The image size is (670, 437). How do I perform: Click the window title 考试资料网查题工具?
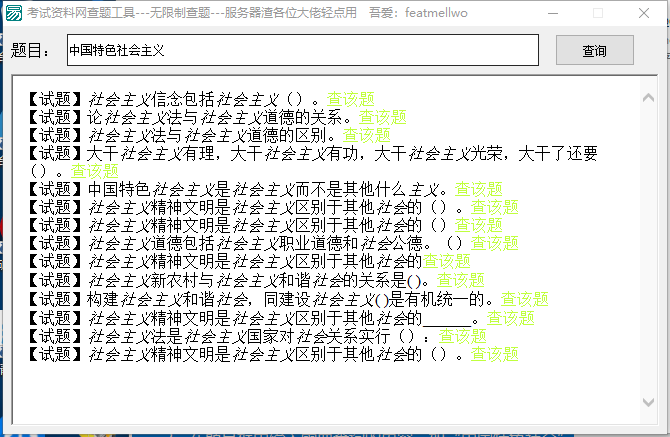click(81, 13)
